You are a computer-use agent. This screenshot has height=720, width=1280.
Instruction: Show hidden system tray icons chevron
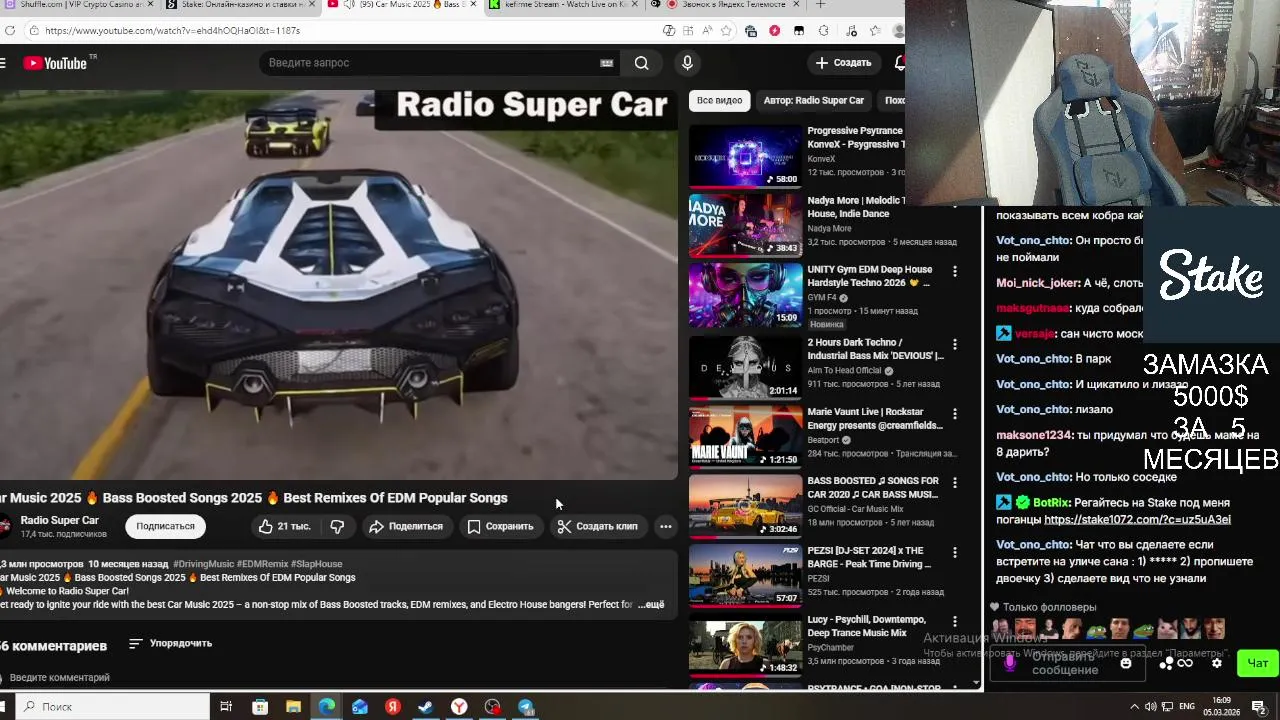click(x=1134, y=707)
